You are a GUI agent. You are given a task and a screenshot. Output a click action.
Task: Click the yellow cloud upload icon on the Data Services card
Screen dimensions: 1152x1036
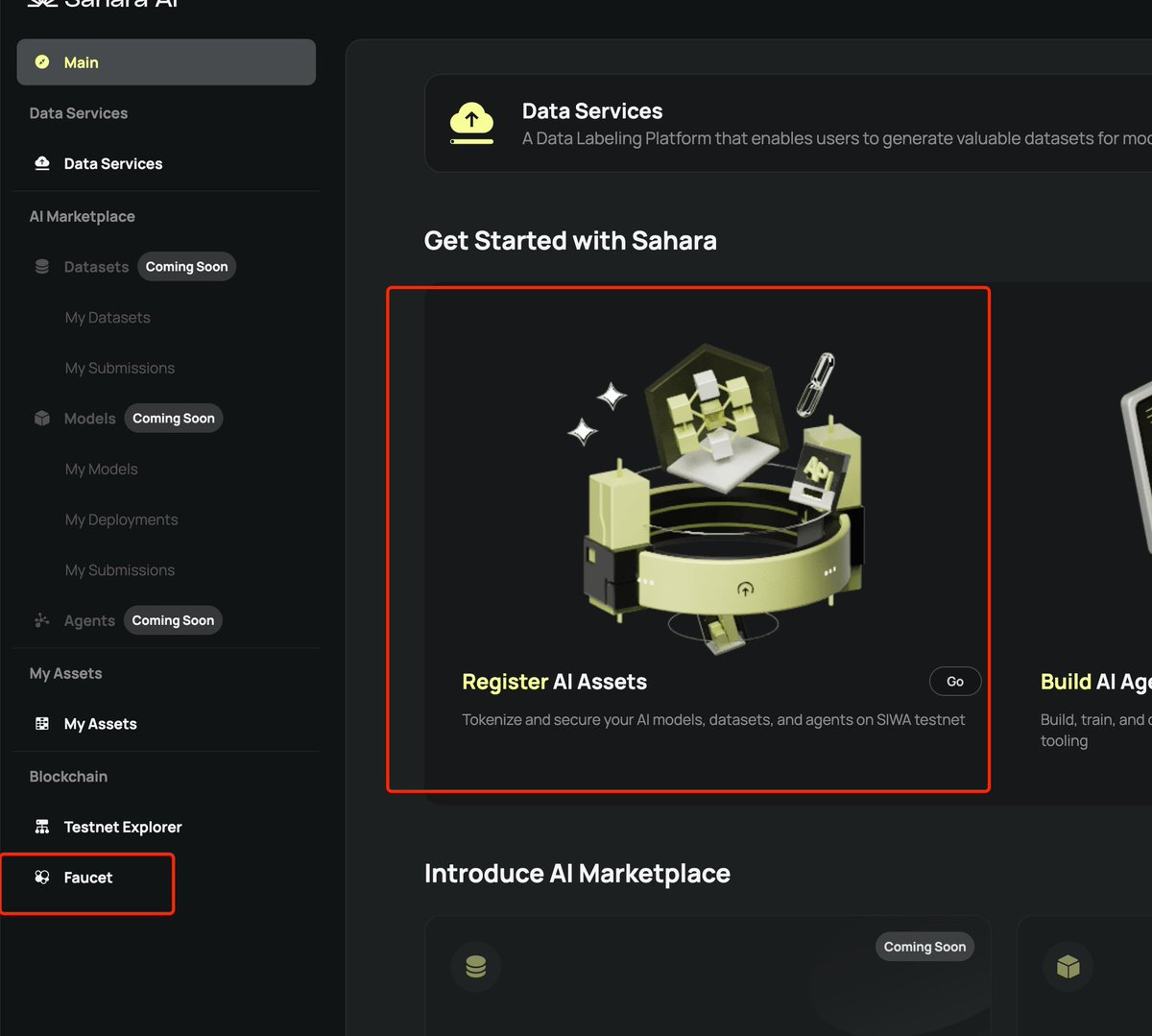click(x=471, y=124)
